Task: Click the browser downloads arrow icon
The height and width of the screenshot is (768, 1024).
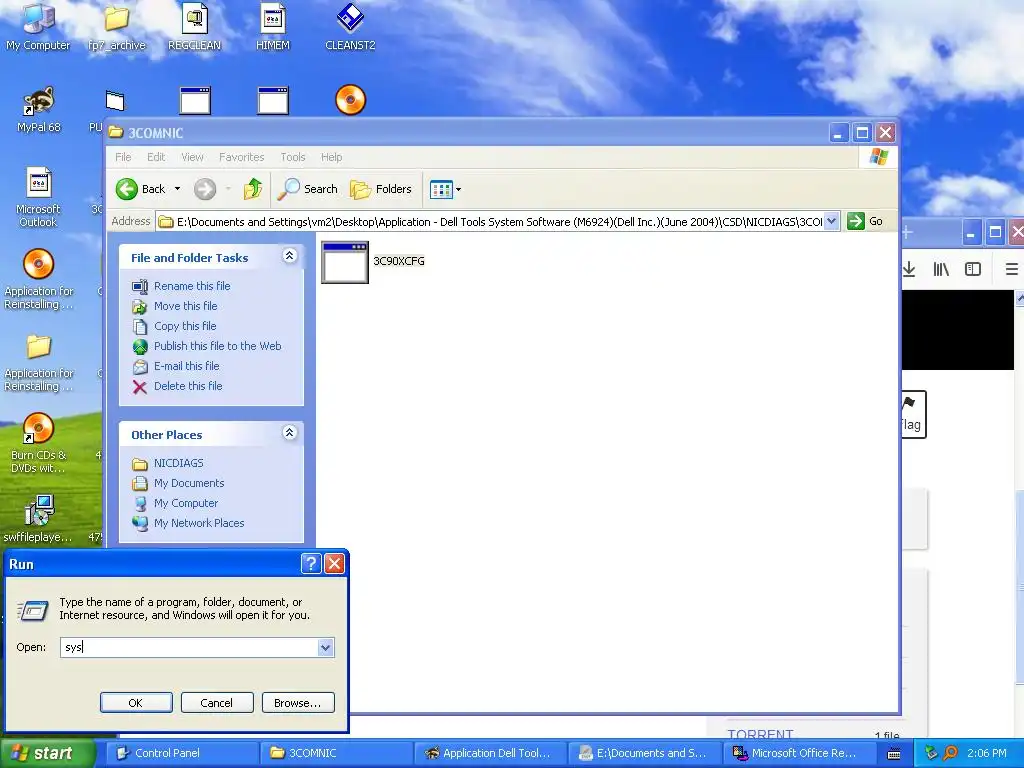Action: click(909, 270)
